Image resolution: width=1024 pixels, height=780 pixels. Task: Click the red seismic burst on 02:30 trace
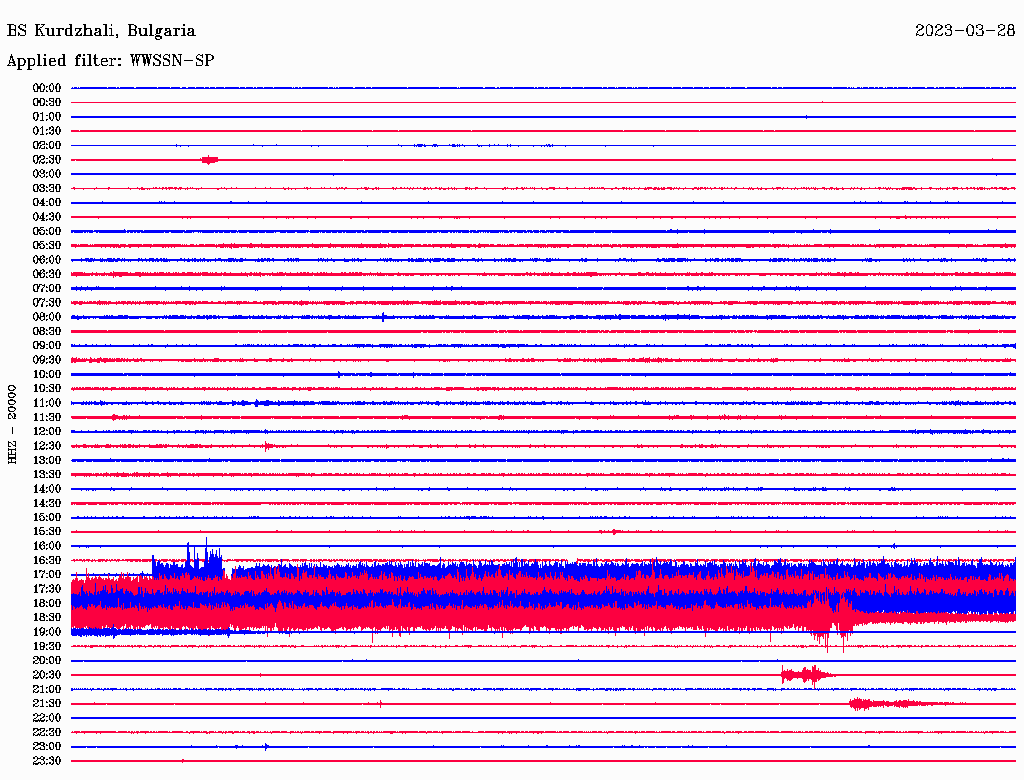[210, 159]
